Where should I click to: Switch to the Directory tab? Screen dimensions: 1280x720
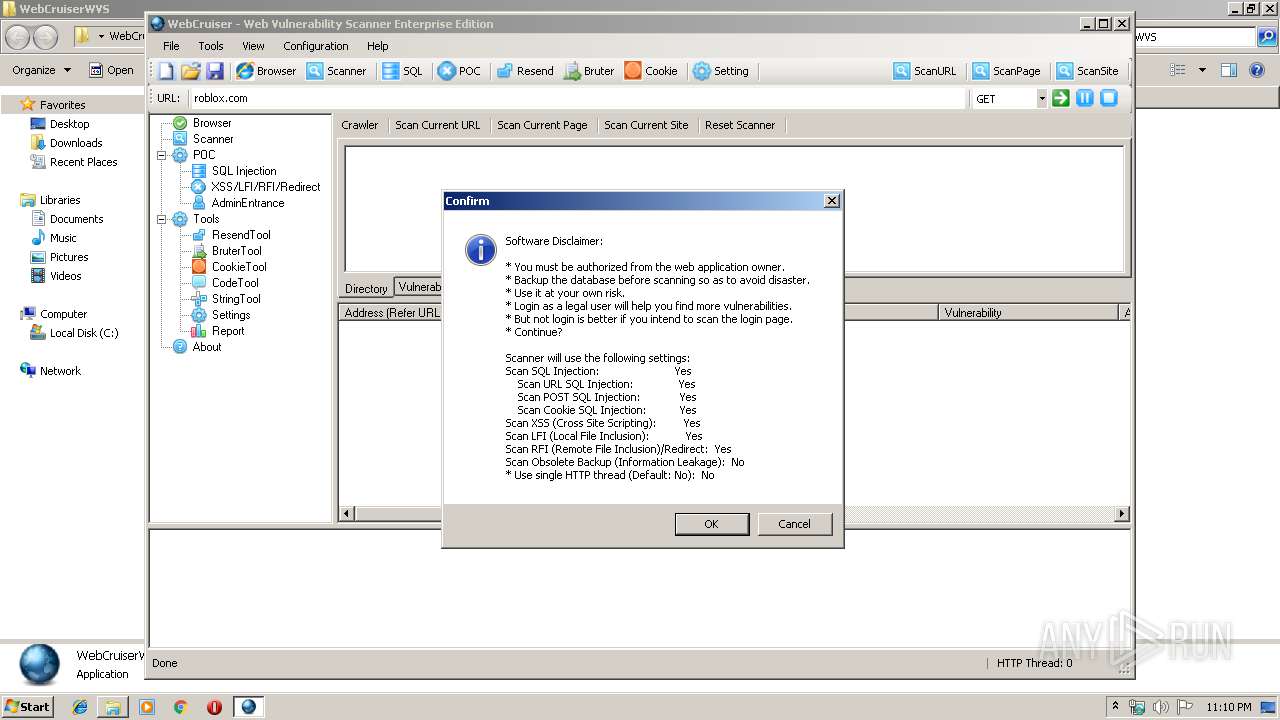point(366,289)
